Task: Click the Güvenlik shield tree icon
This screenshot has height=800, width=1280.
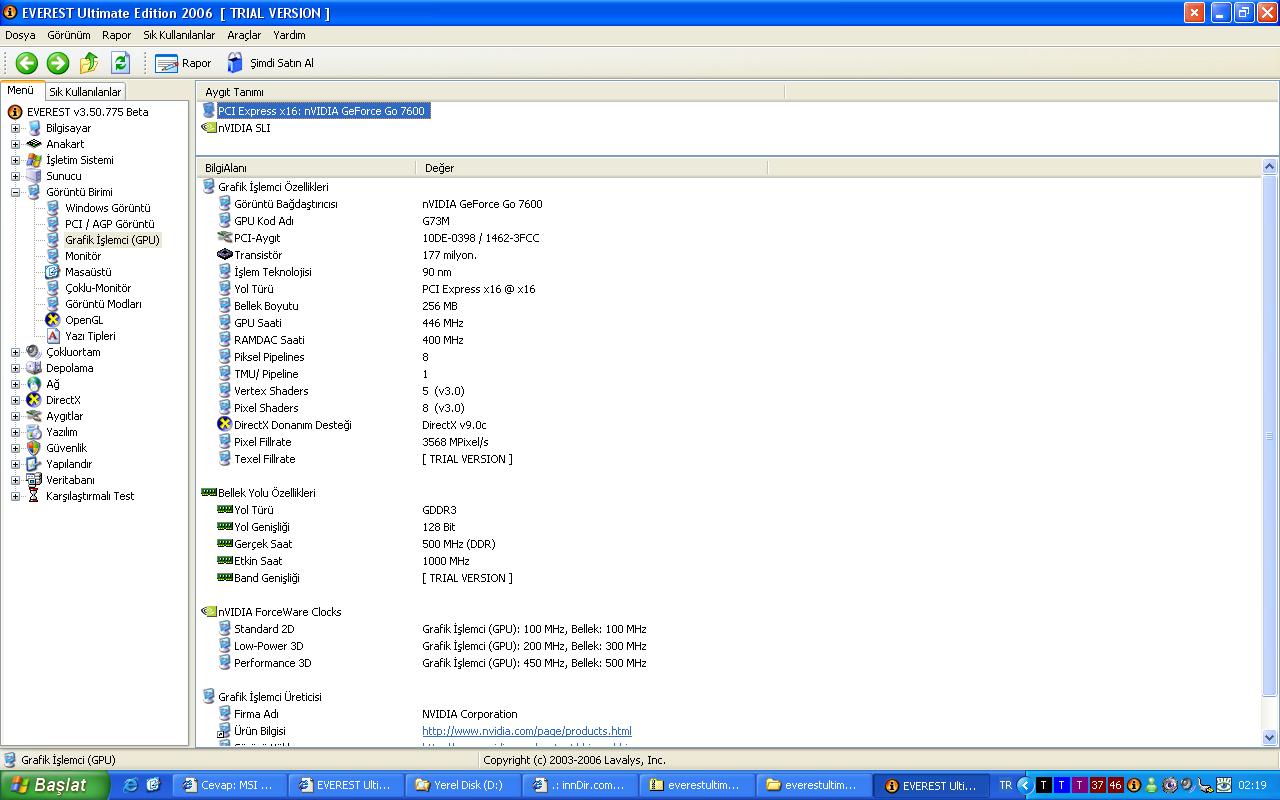Action: point(34,448)
